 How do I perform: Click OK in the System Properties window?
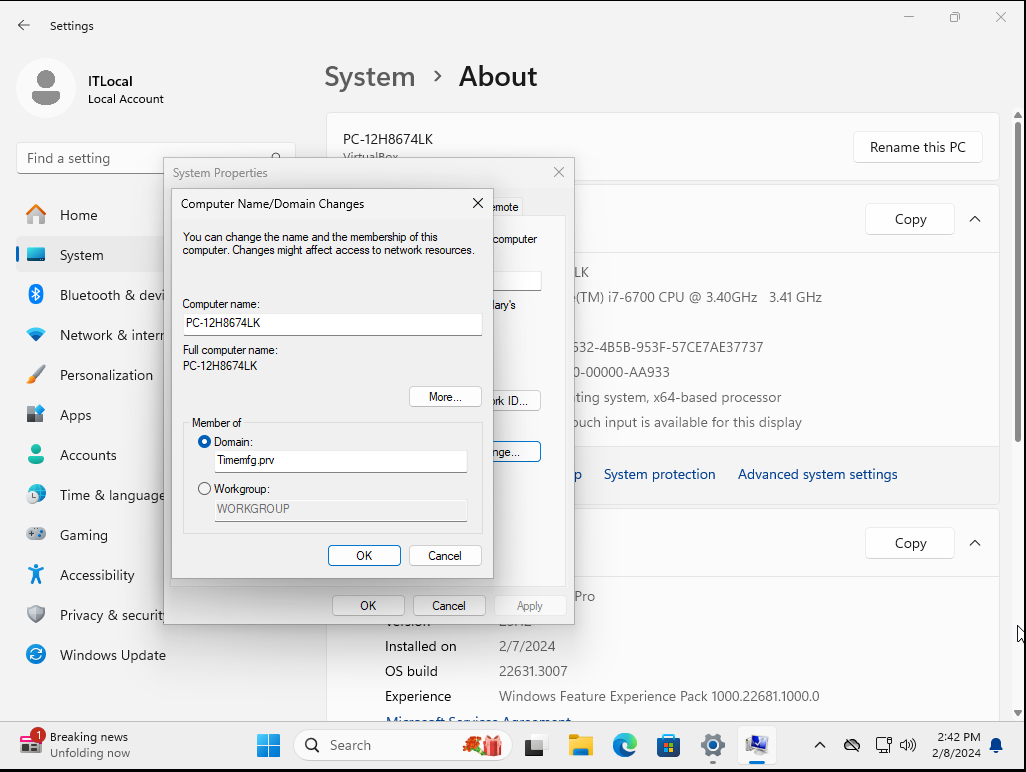[x=368, y=606]
